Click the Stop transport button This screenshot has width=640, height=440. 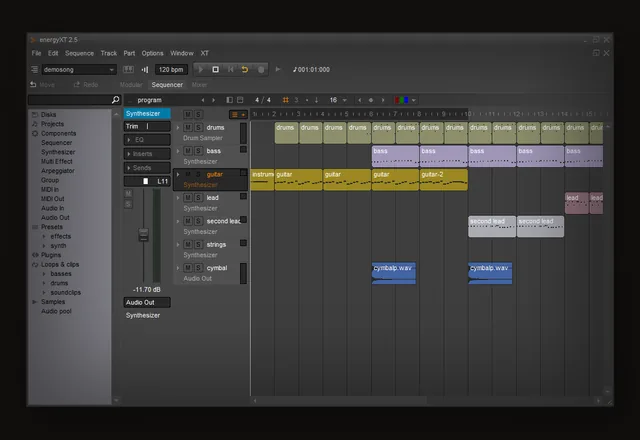pyautogui.click(x=216, y=69)
